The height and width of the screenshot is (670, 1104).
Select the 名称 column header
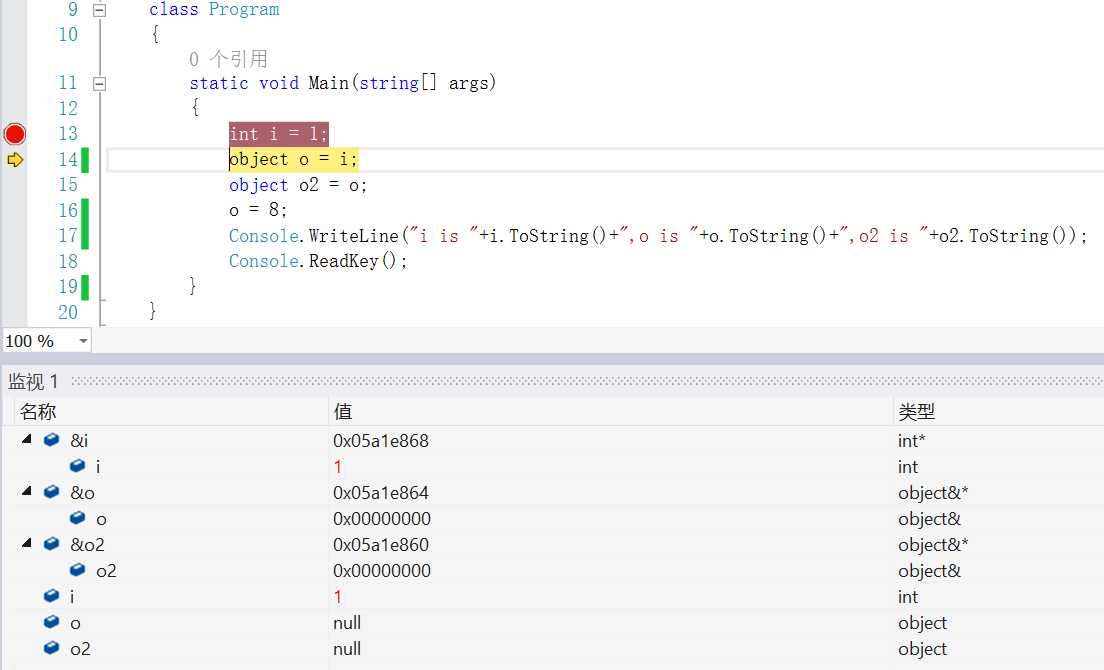pyautogui.click(x=38, y=412)
